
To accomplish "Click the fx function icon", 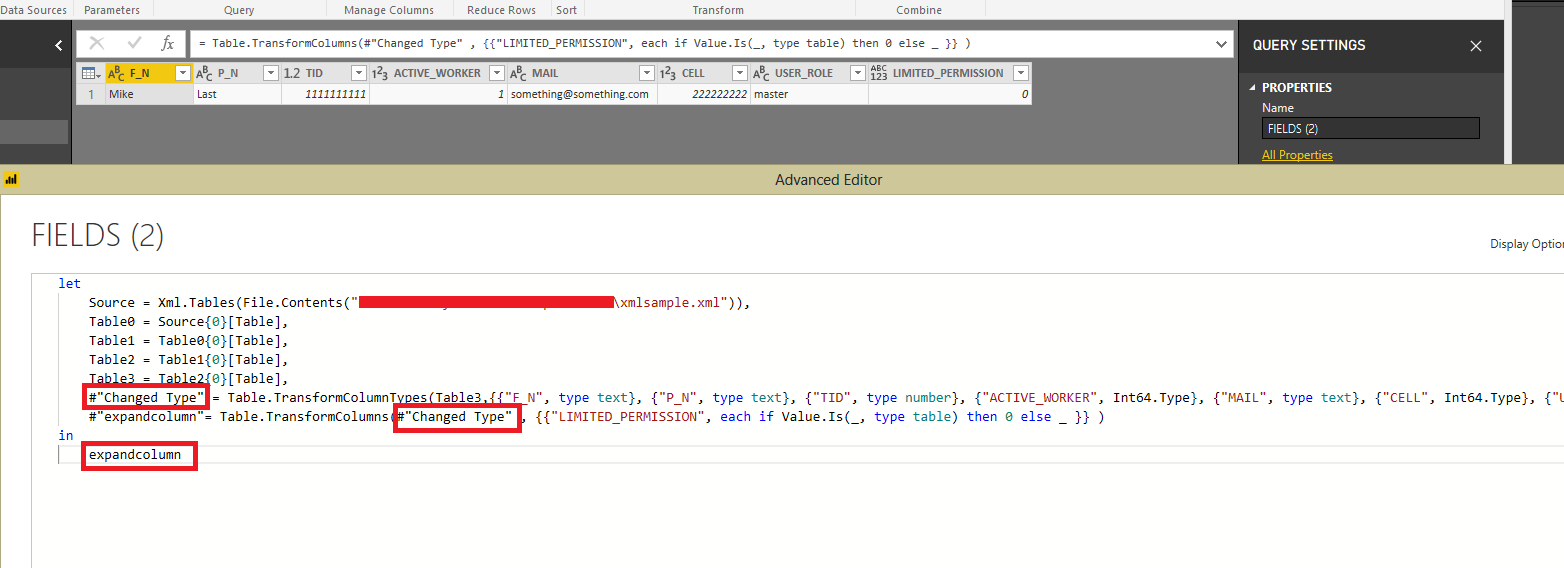I will pos(168,44).
